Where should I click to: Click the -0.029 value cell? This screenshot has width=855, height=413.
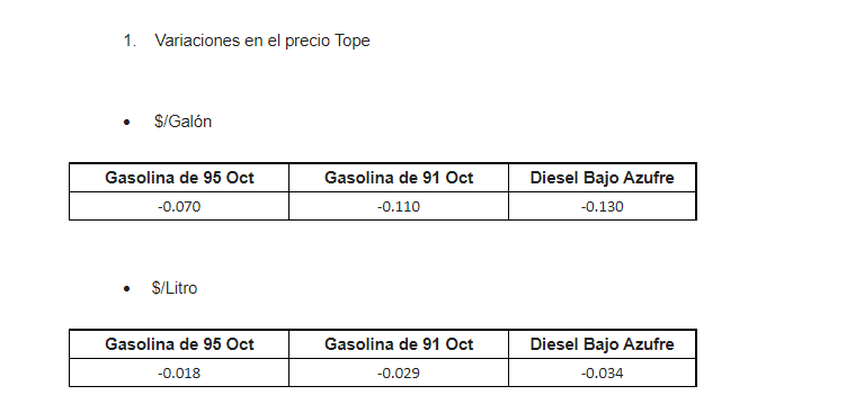click(x=398, y=373)
